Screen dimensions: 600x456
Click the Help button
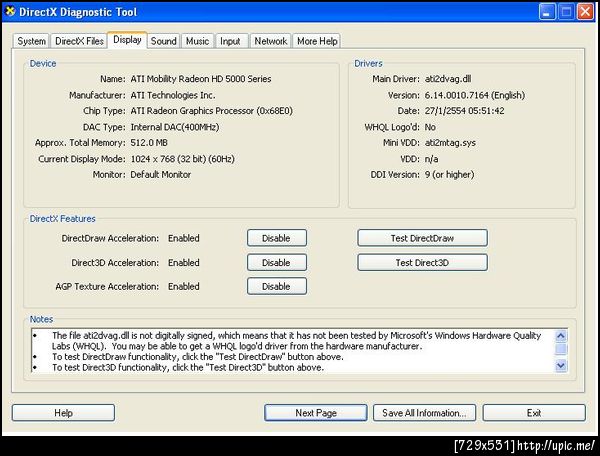coord(63,413)
